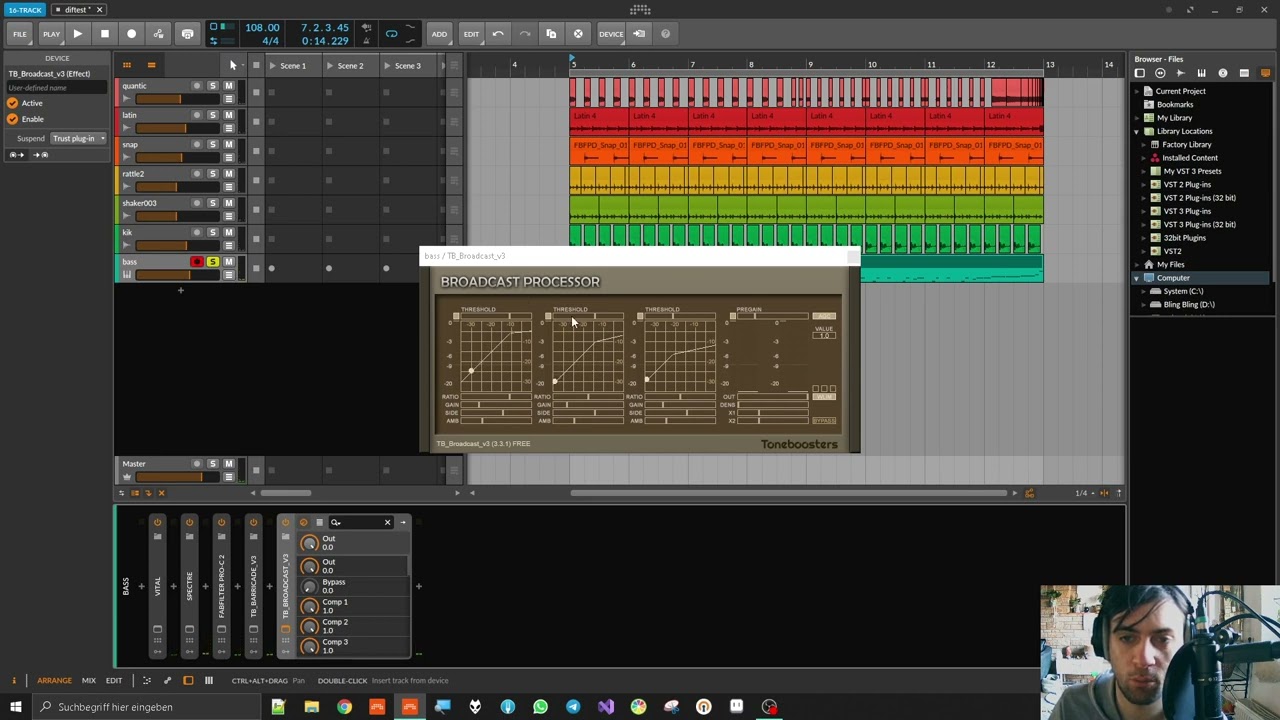This screenshot has width=1280, height=720.
Task: Clear device parameter search with X
Action: tap(387, 522)
